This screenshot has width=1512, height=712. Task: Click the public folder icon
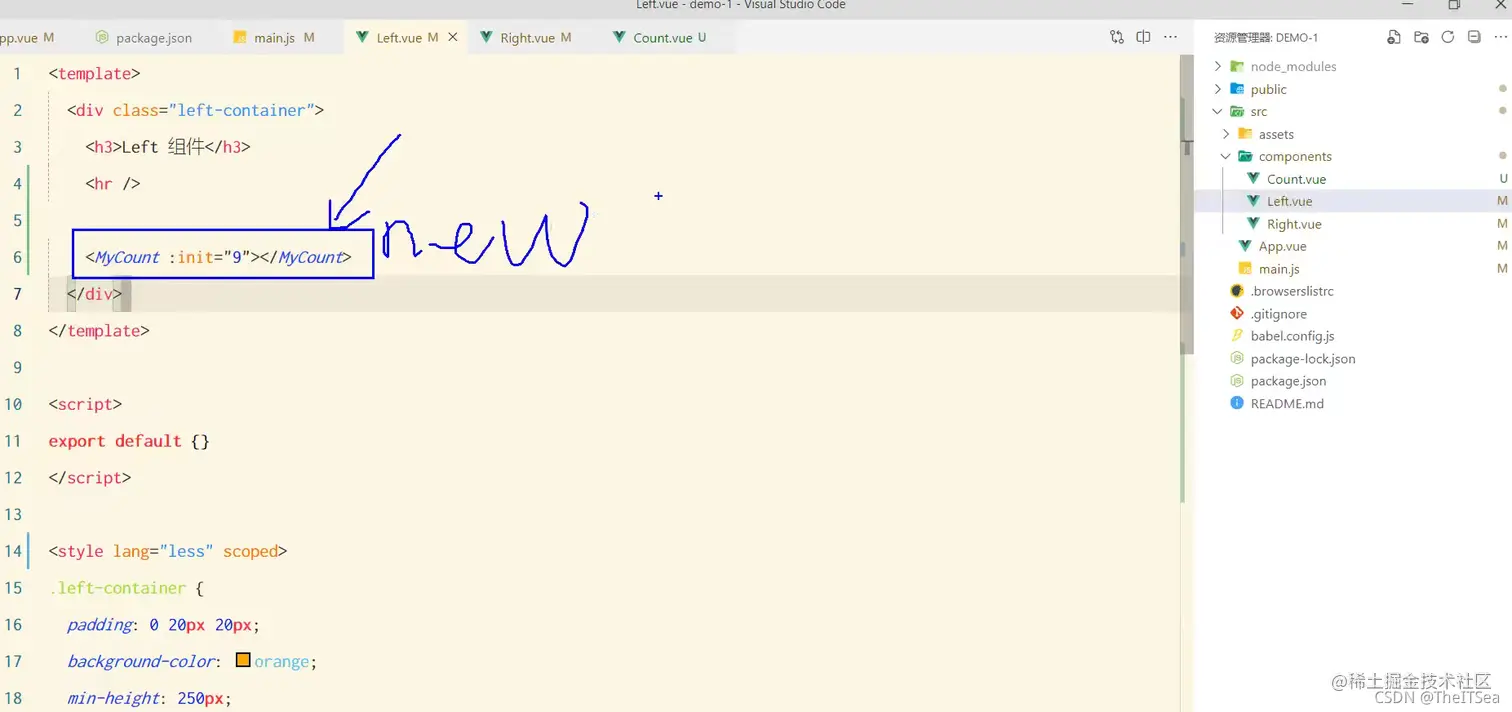pyautogui.click(x=1237, y=89)
